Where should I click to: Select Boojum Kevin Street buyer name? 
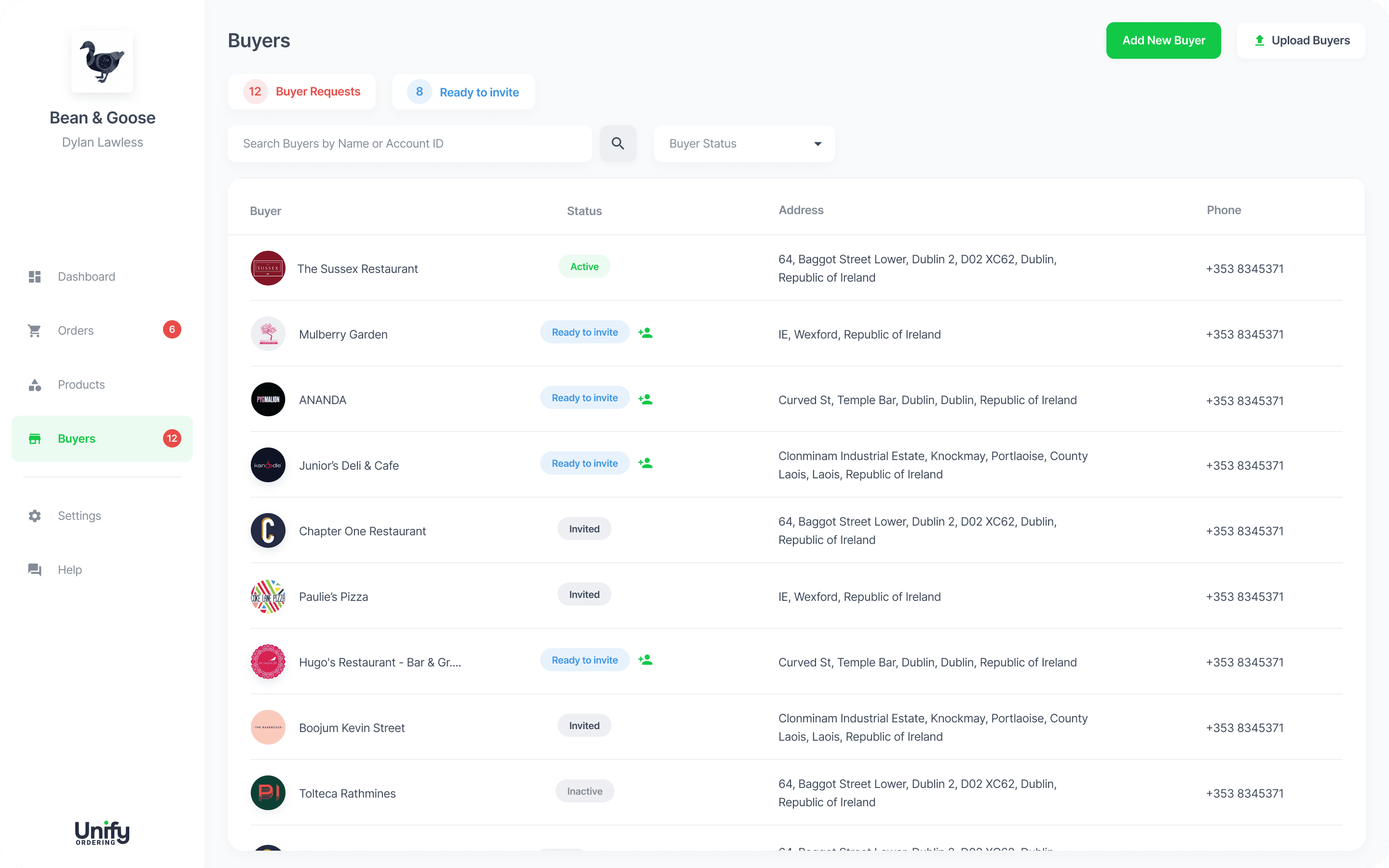pyautogui.click(x=352, y=728)
